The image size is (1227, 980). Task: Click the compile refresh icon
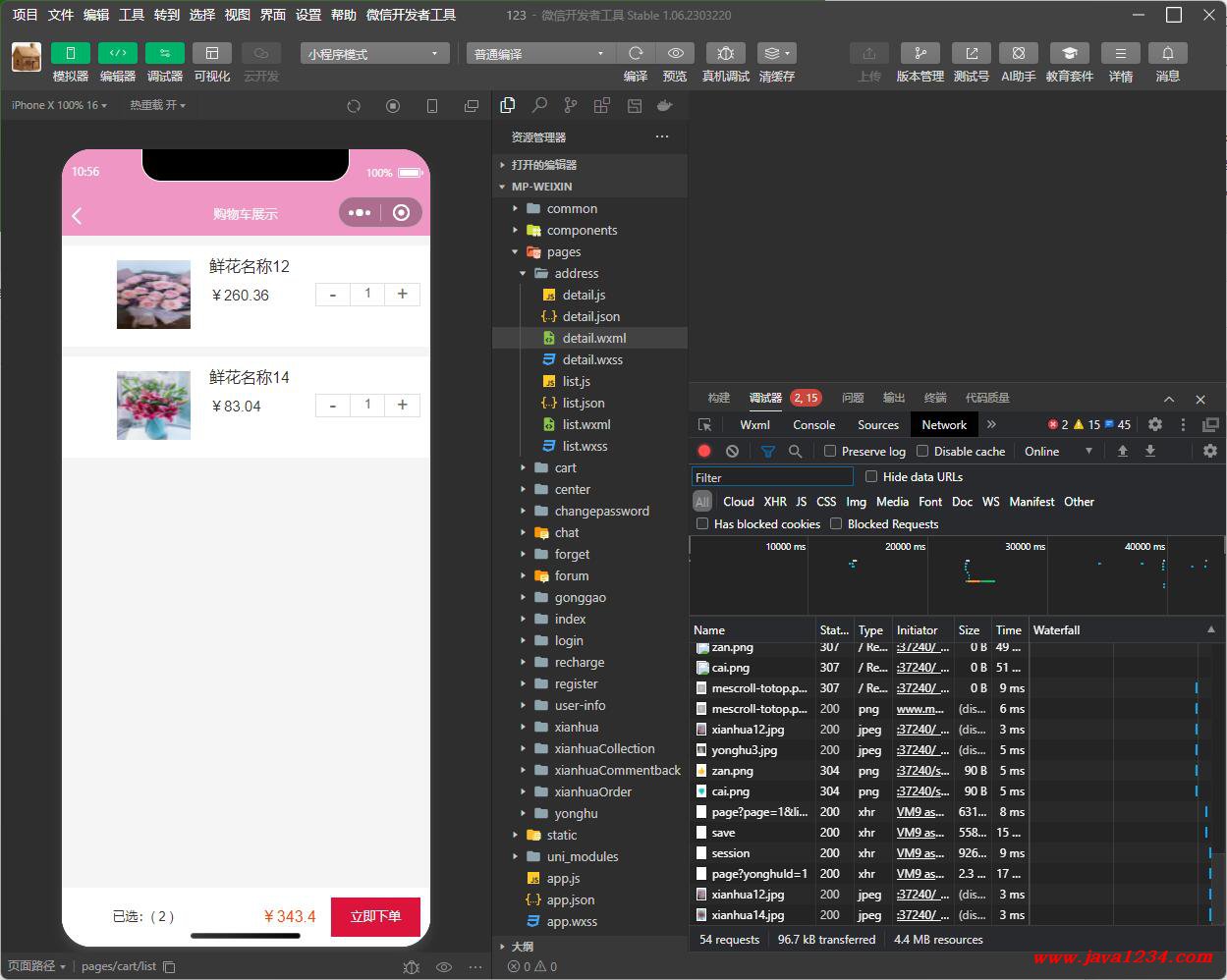point(636,53)
